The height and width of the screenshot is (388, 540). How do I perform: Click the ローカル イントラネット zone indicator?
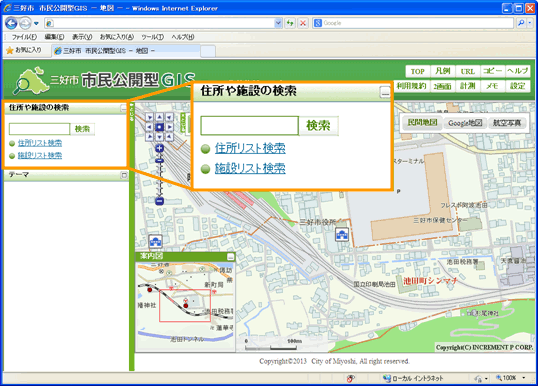[x=413, y=379]
